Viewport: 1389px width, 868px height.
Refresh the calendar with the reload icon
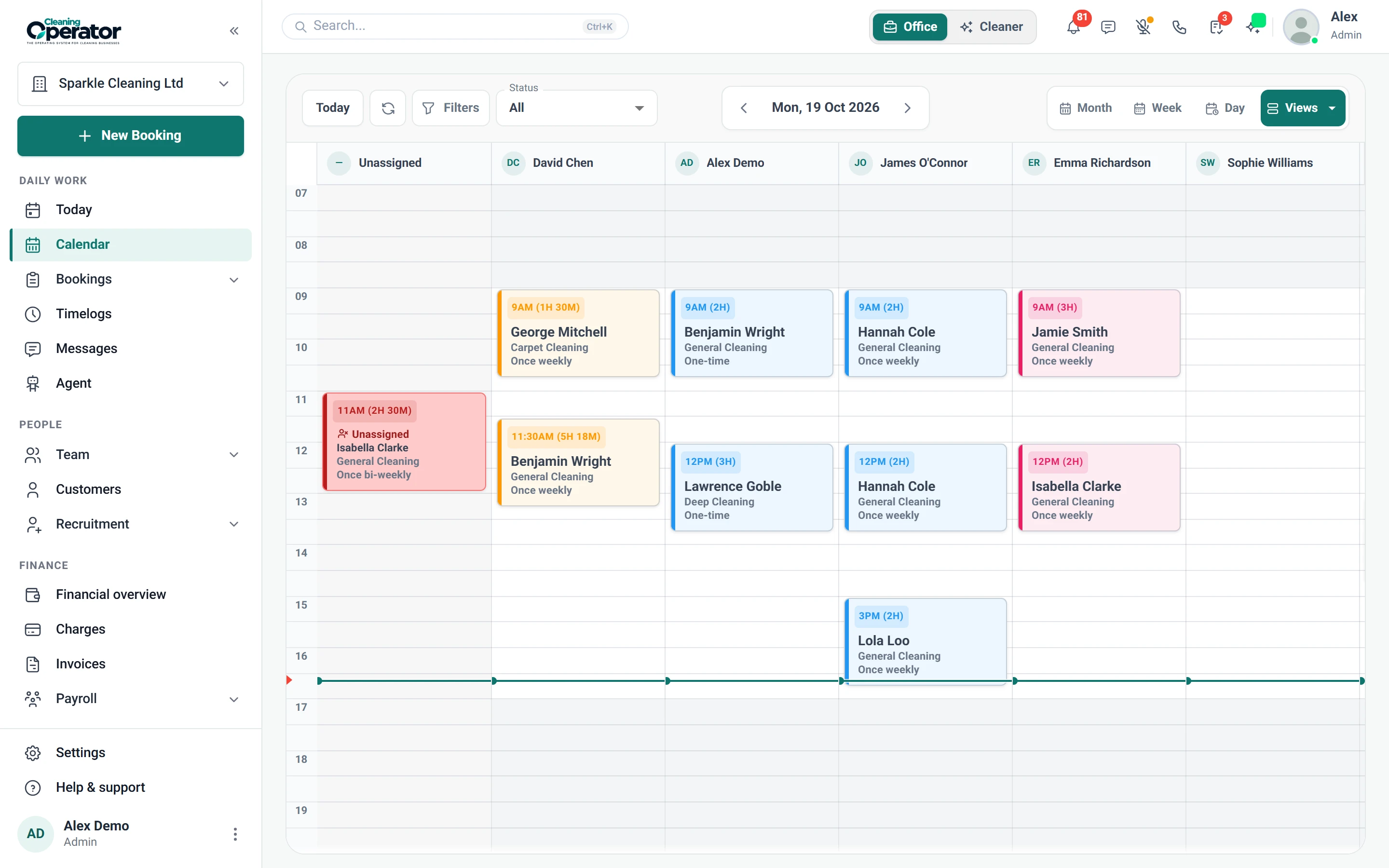click(388, 108)
